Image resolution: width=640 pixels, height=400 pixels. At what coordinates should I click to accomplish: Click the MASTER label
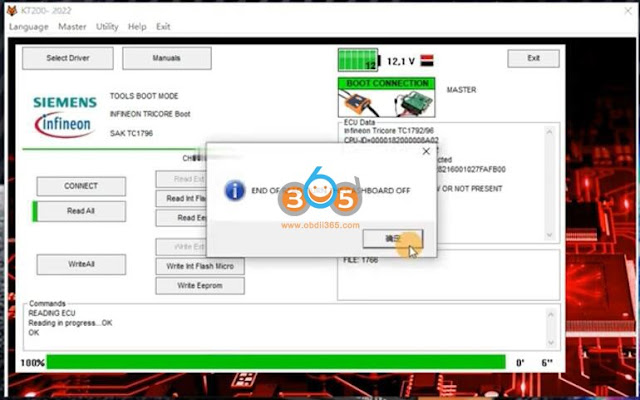(x=461, y=90)
